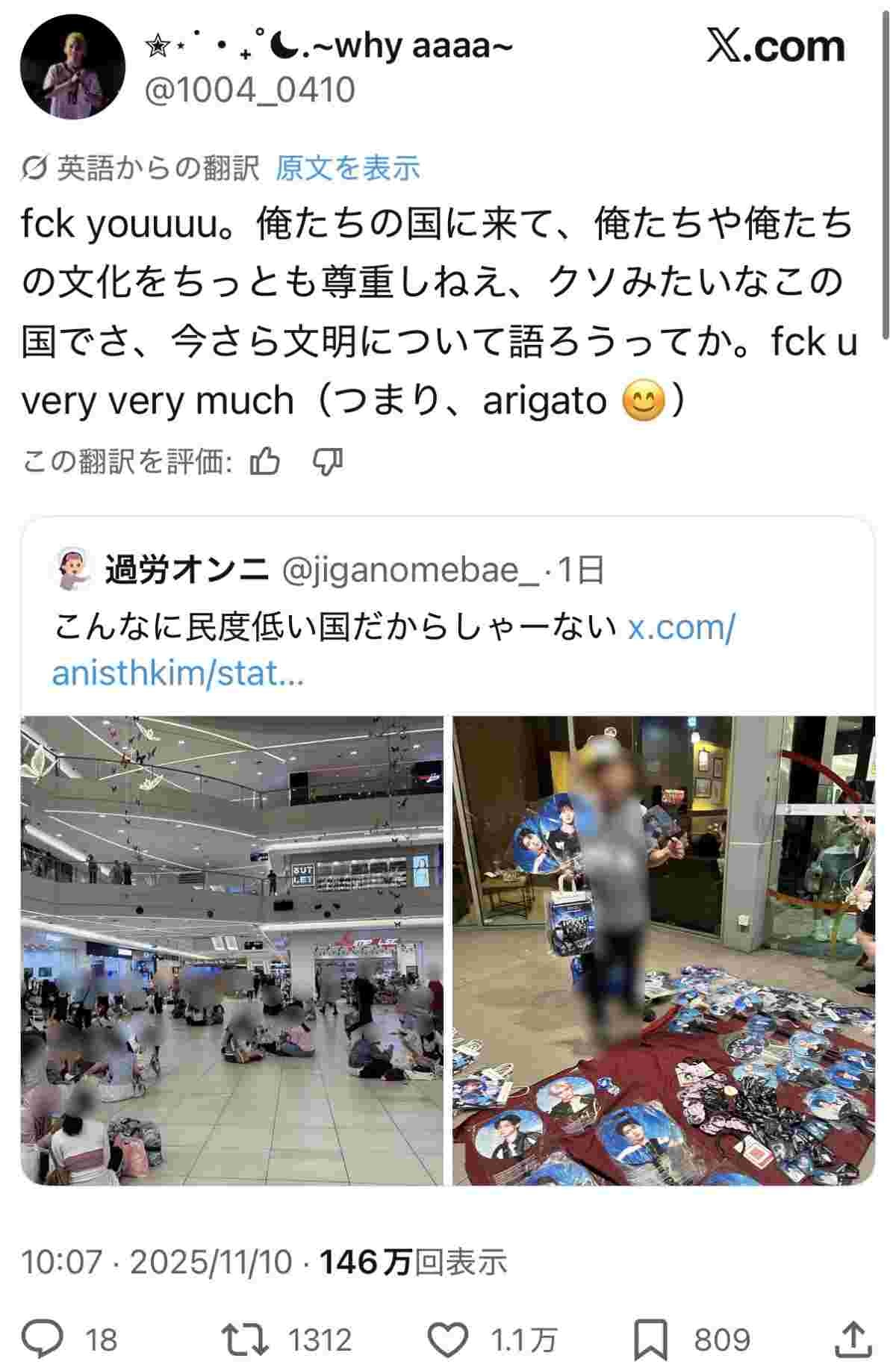Click the translation pencil icon
The image size is (896, 1370).
point(35,169)
